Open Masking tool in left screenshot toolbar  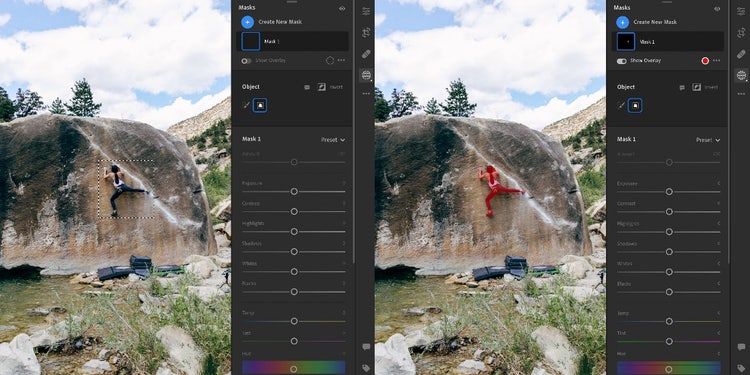pos(366,75)
